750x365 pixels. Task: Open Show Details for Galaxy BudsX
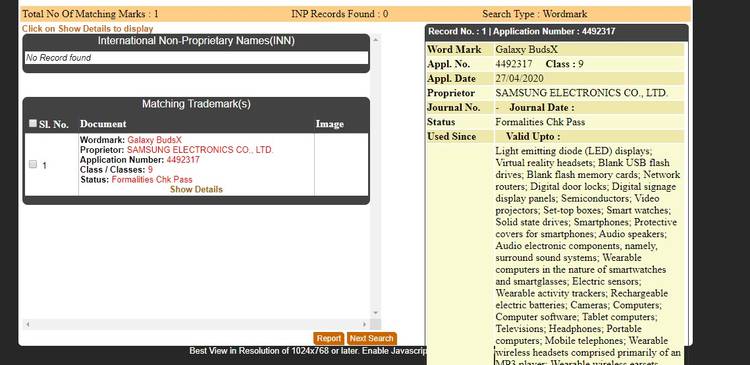(x=196, y=189)
